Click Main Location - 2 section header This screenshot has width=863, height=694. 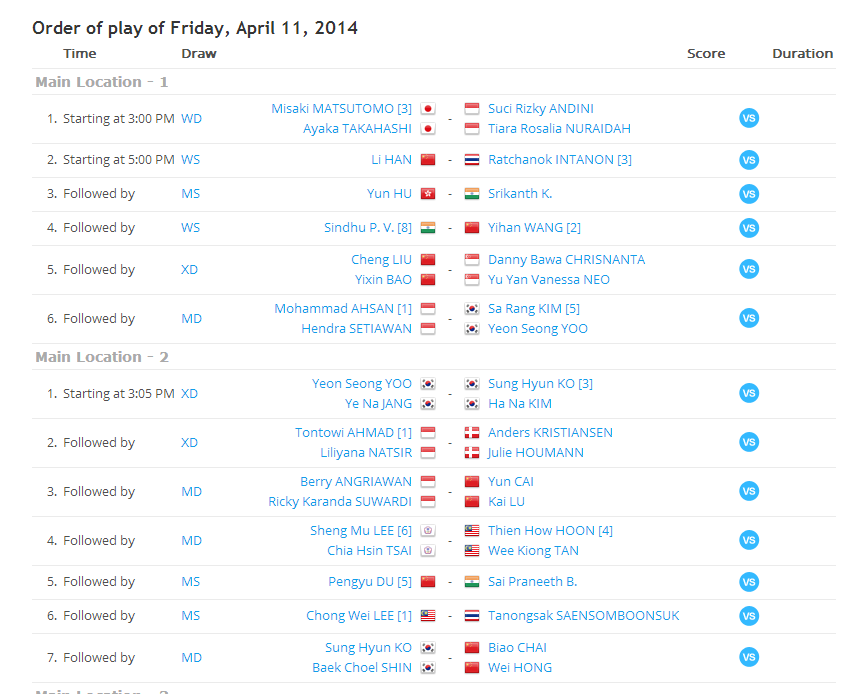(x=102, y=357)
